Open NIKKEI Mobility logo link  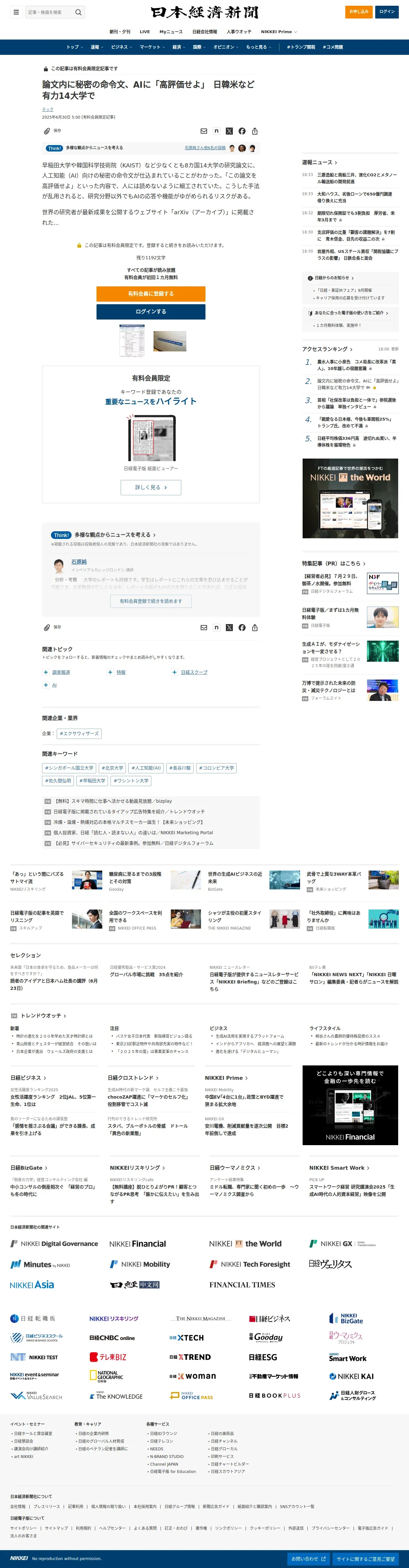[x=140, y=1264]
